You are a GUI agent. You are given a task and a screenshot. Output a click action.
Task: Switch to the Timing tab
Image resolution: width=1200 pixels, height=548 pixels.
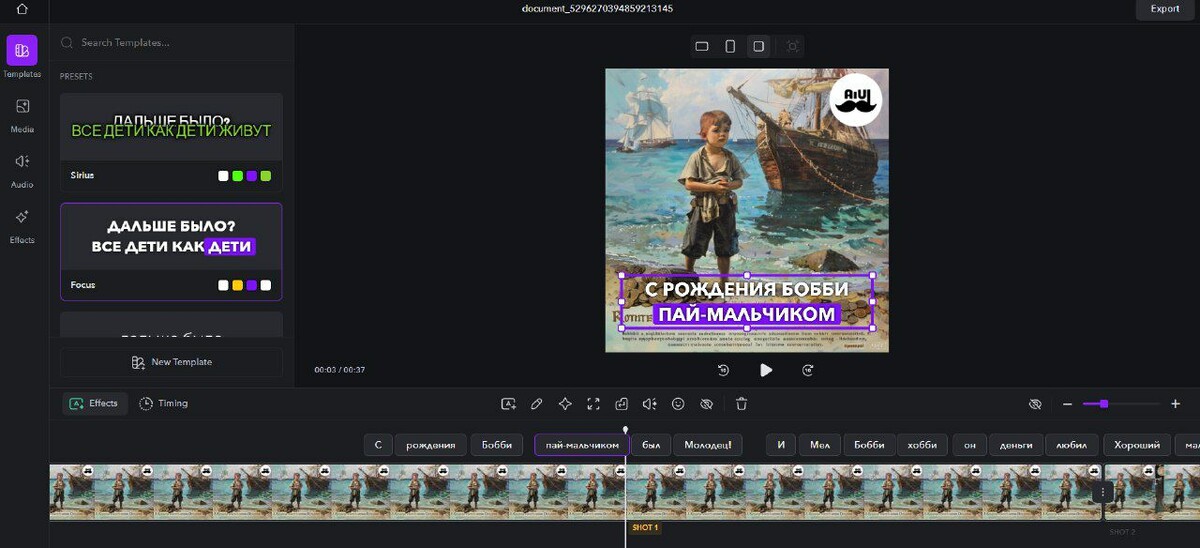pyautogui.click(x=164, y=404)
